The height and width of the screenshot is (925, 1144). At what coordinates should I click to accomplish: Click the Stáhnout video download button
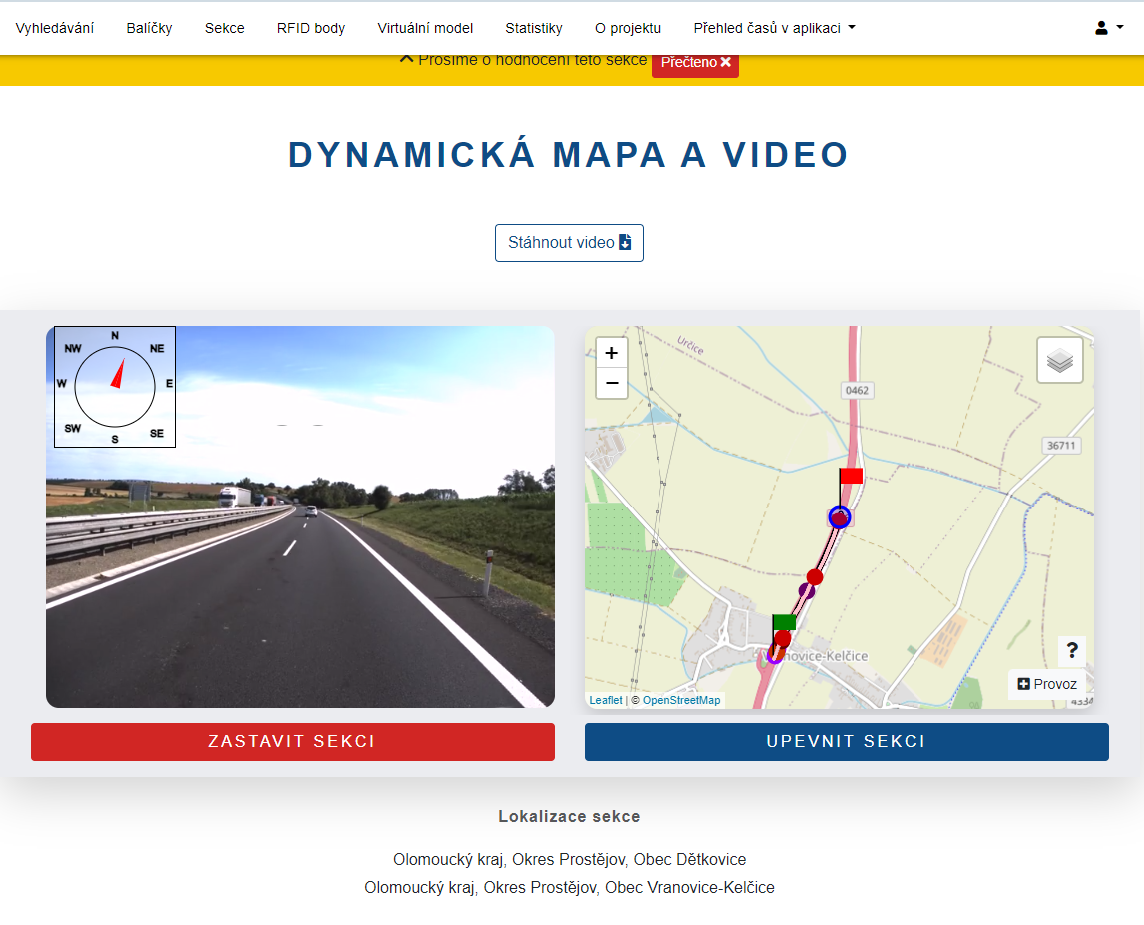pyautogui.click(x=569, y=243)
